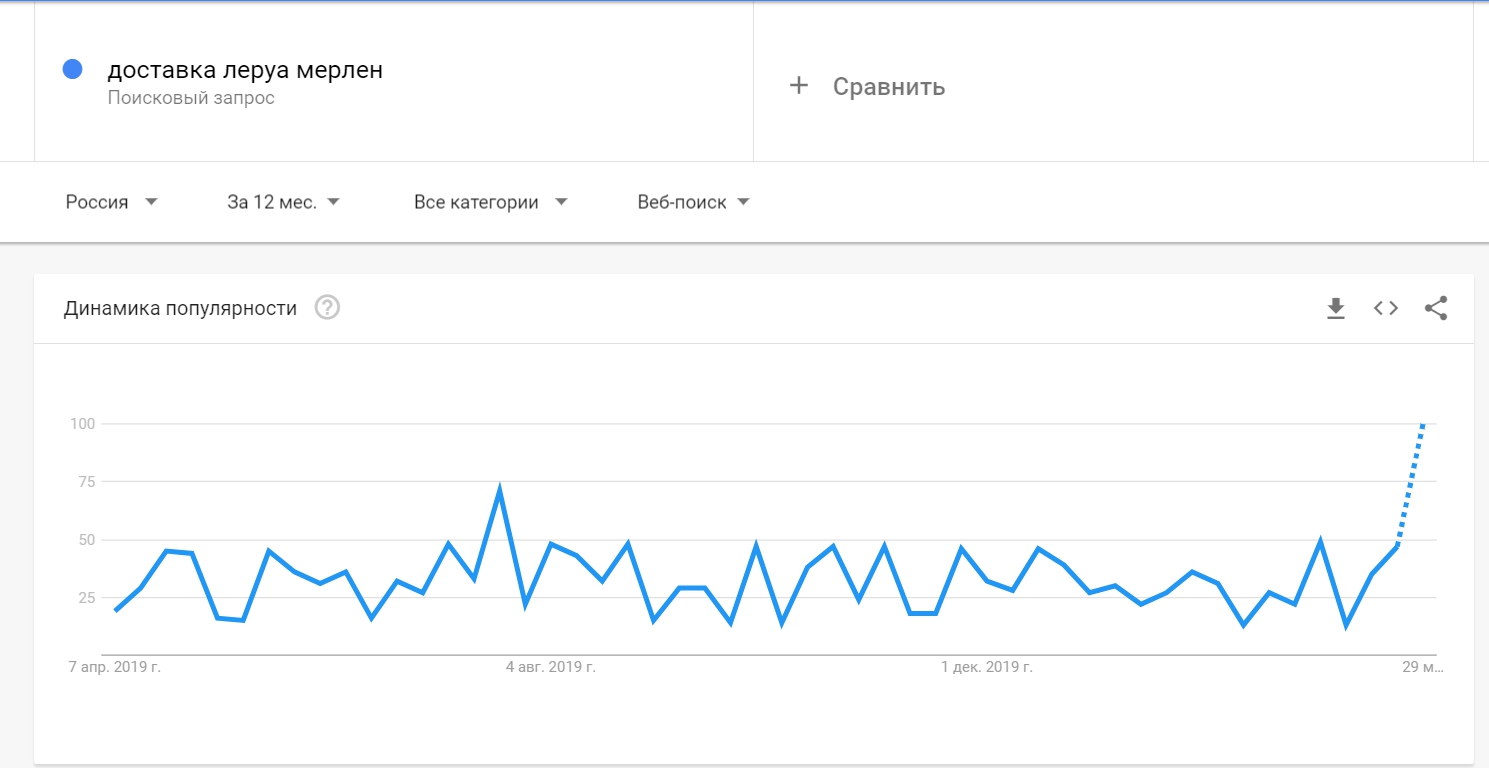Open the embed code icon
1489x768 pixels.
pos(1385,308)
